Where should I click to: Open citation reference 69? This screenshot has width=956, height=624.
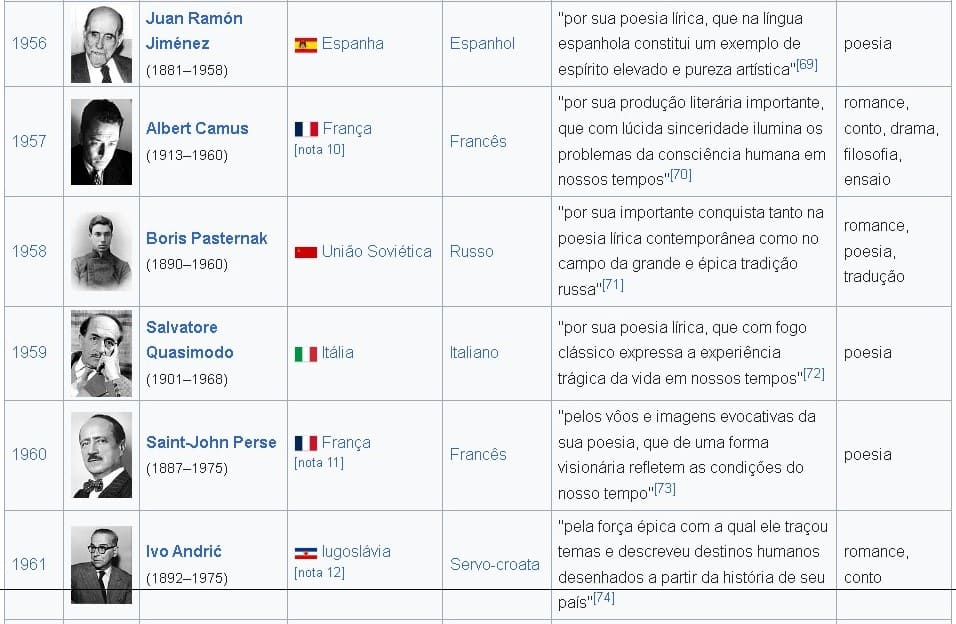807,65
